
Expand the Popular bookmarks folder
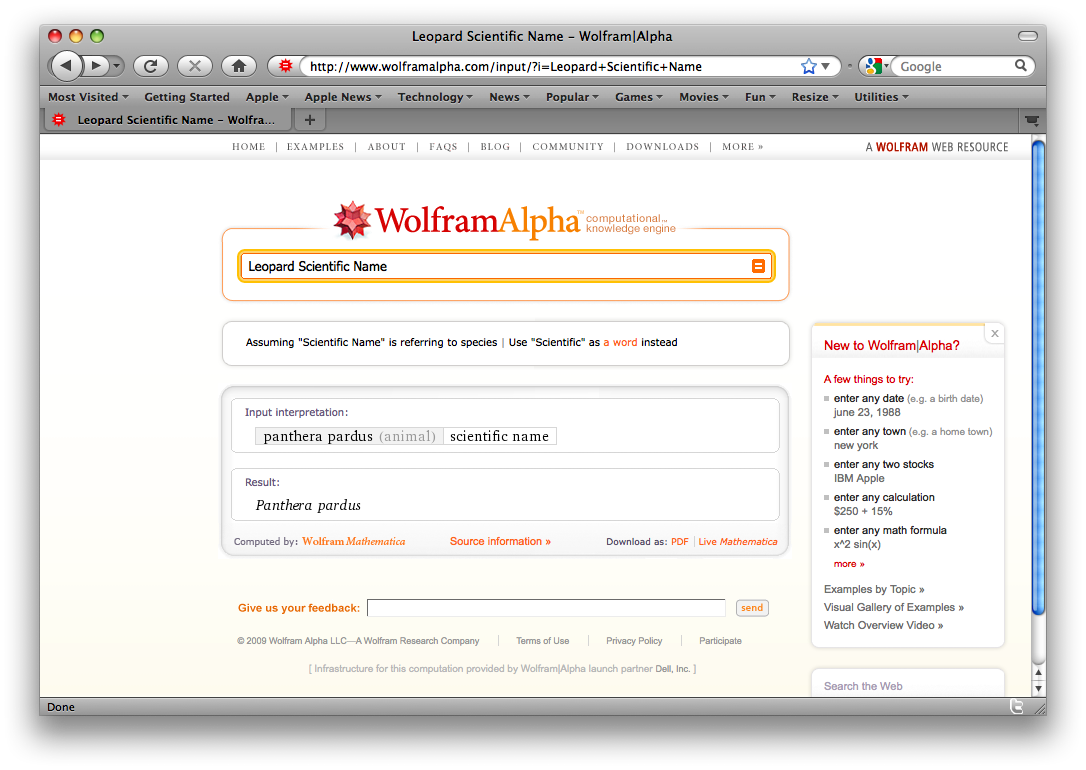pos(572,97)
